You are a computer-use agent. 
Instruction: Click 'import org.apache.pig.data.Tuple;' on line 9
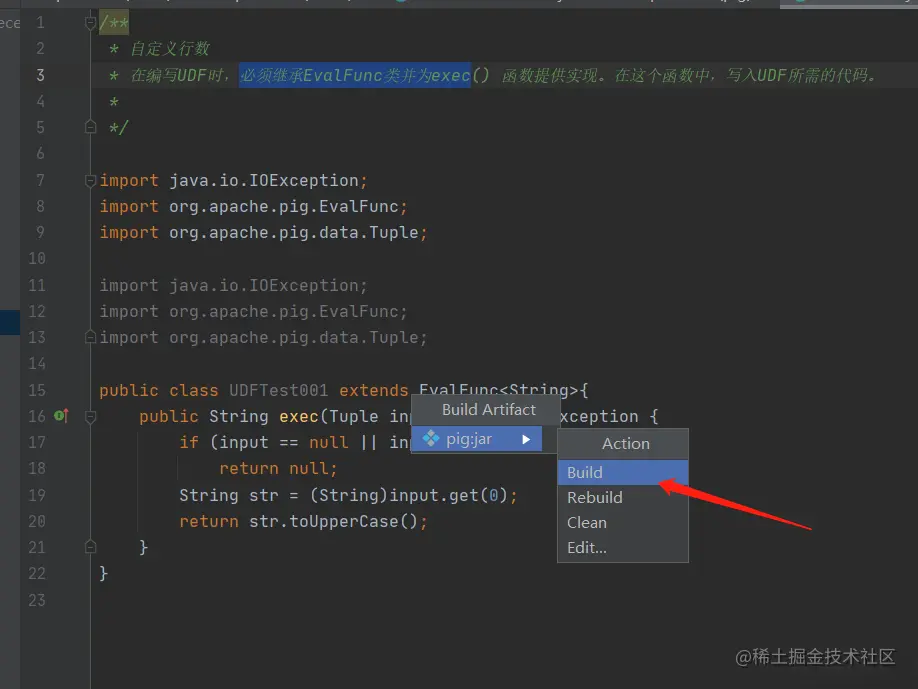pos(263,232)
